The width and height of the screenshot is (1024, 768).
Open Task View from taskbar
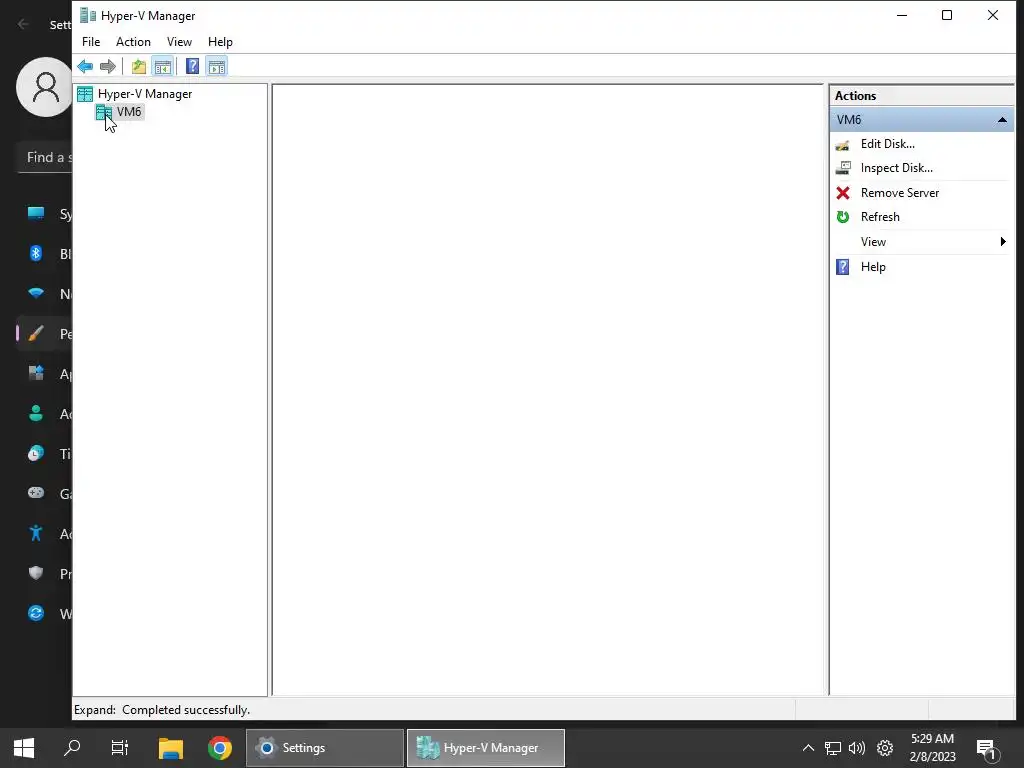pyautogui.click(x=120, y=748)
